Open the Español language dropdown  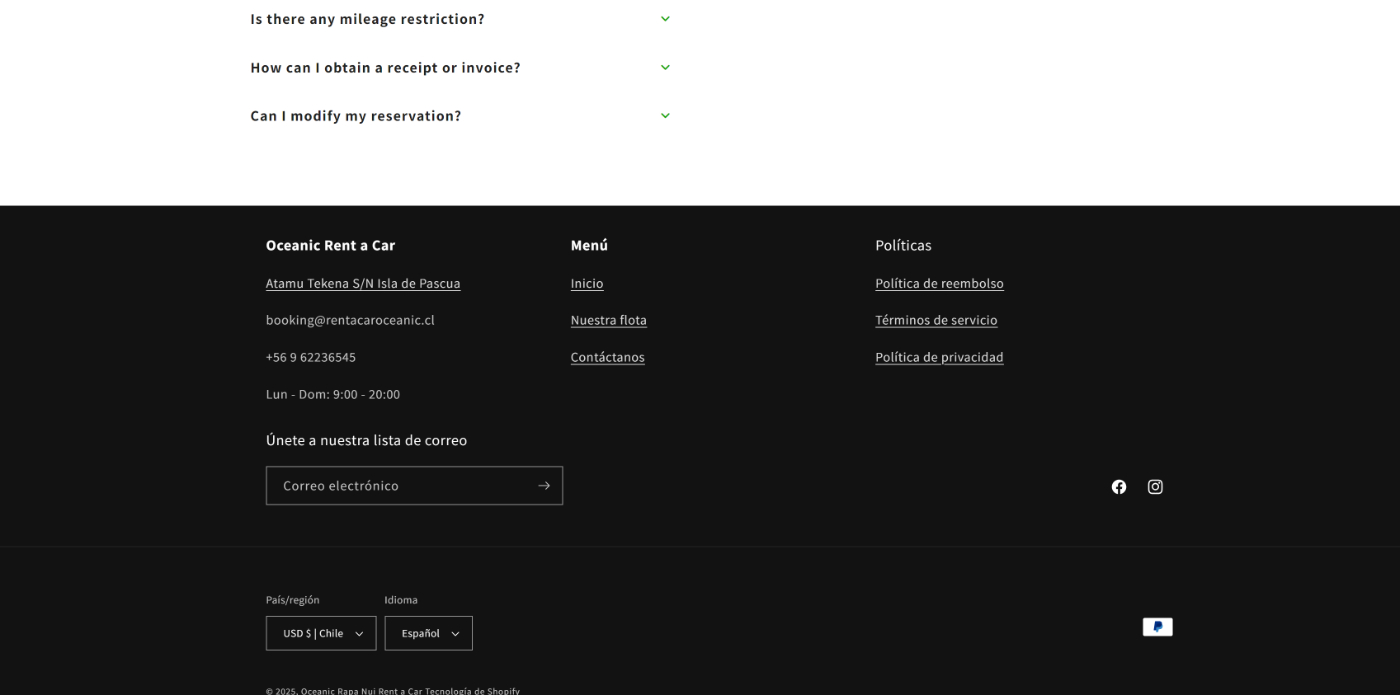(428, 633)
